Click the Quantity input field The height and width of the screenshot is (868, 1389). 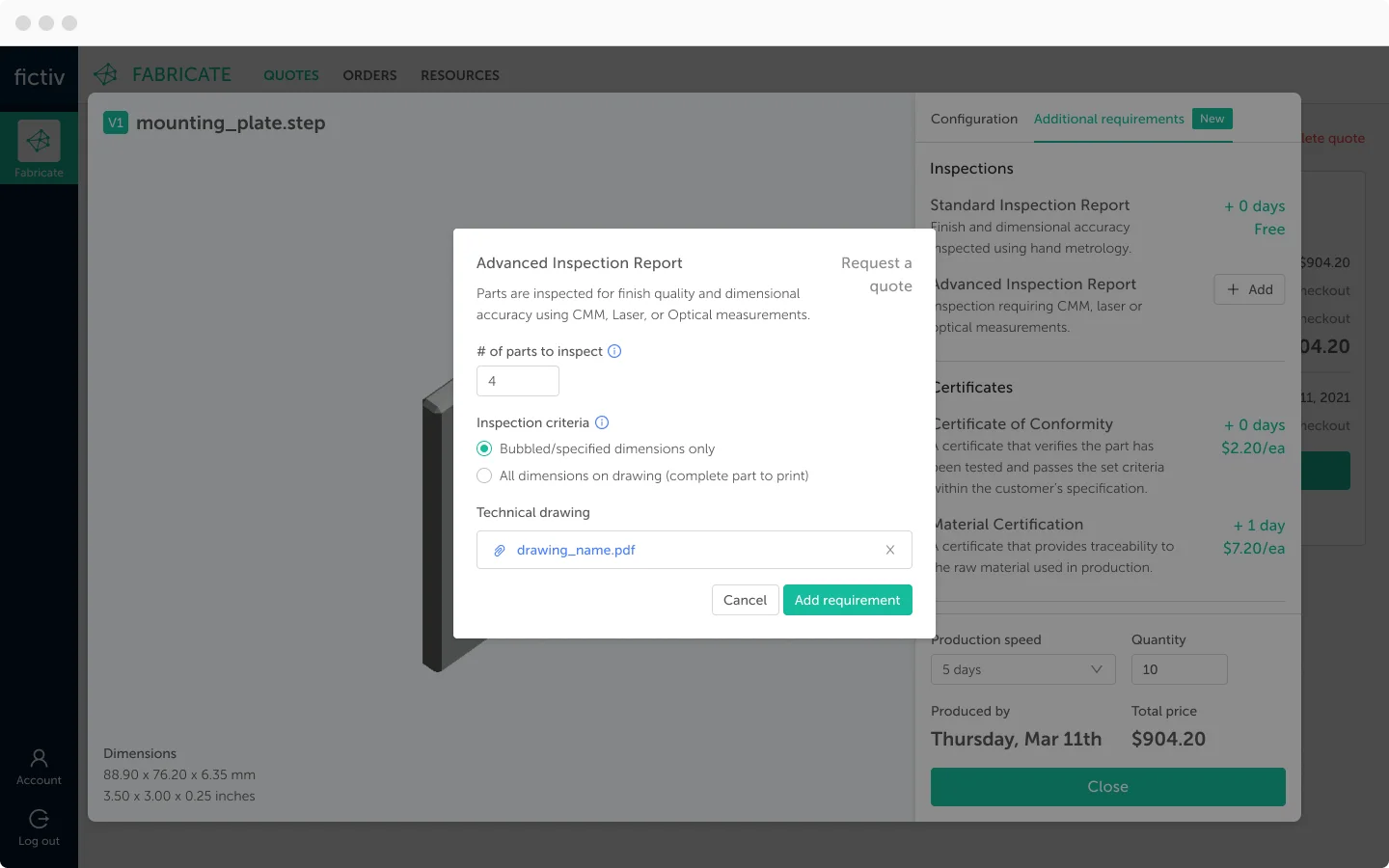click(1179, 669)
